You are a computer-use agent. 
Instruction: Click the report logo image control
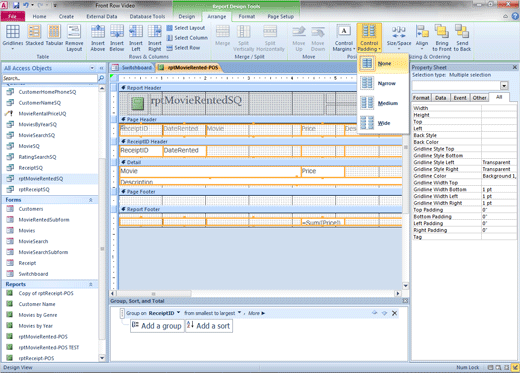tap(137, 103)
